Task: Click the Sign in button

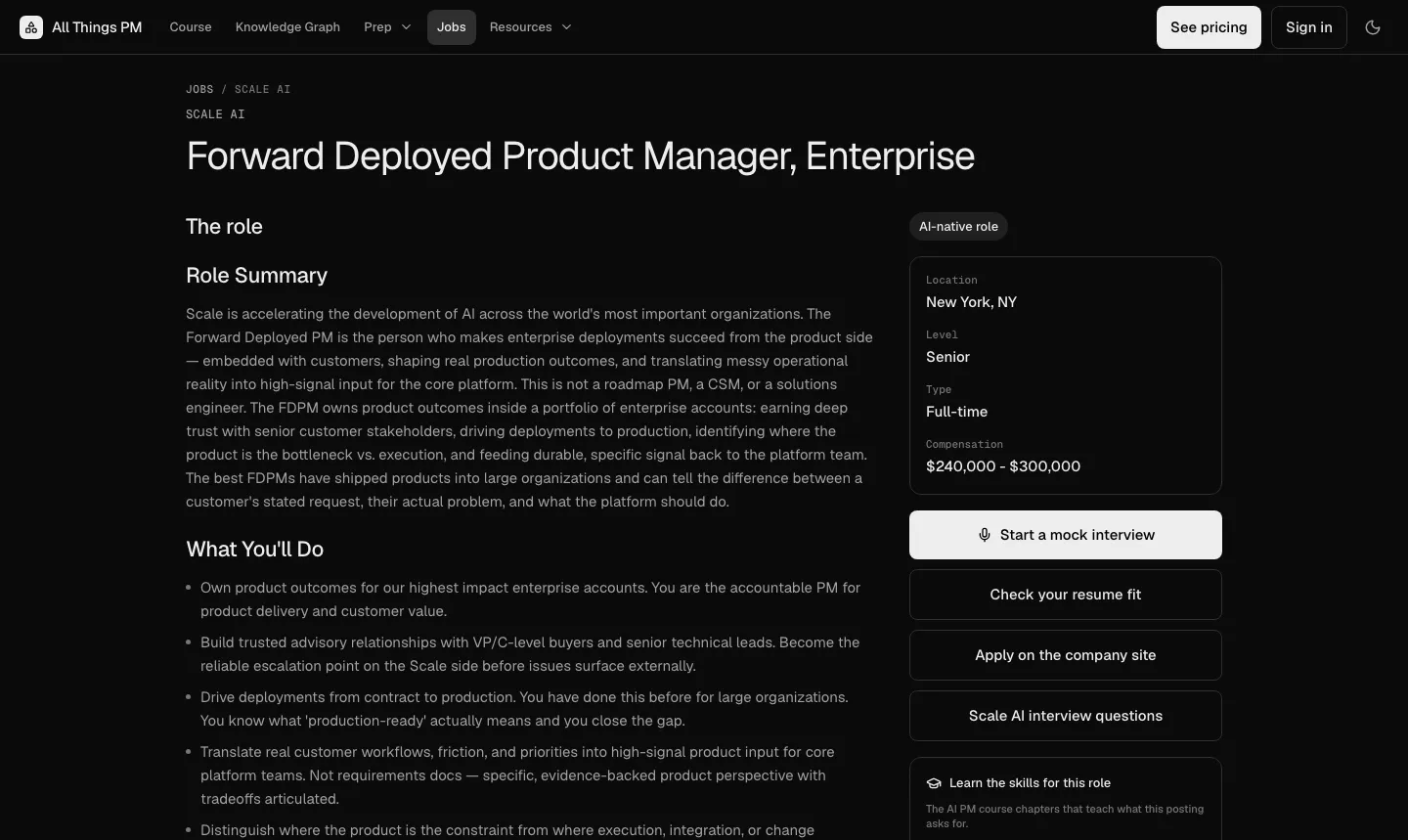Action: (x=1309, y=27)
